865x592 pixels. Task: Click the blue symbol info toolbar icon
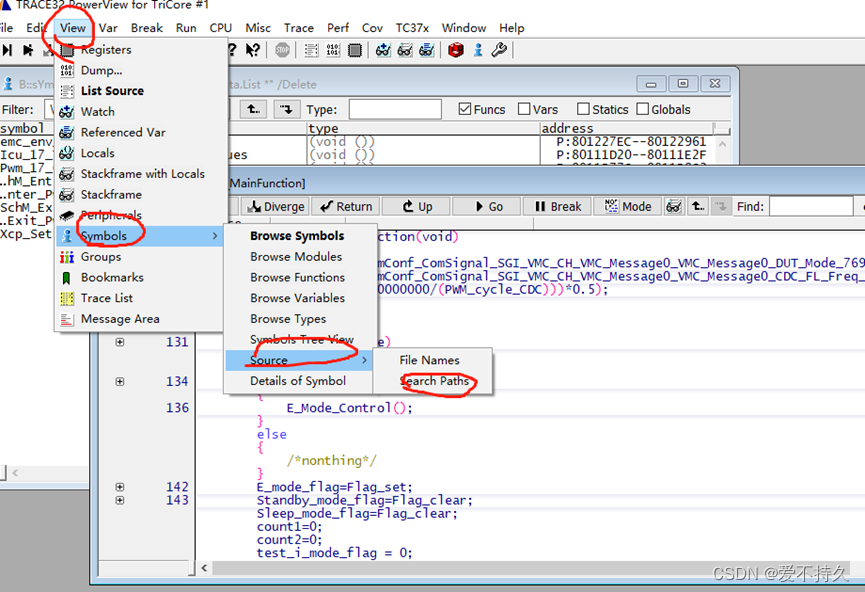(x=478, y=50)
